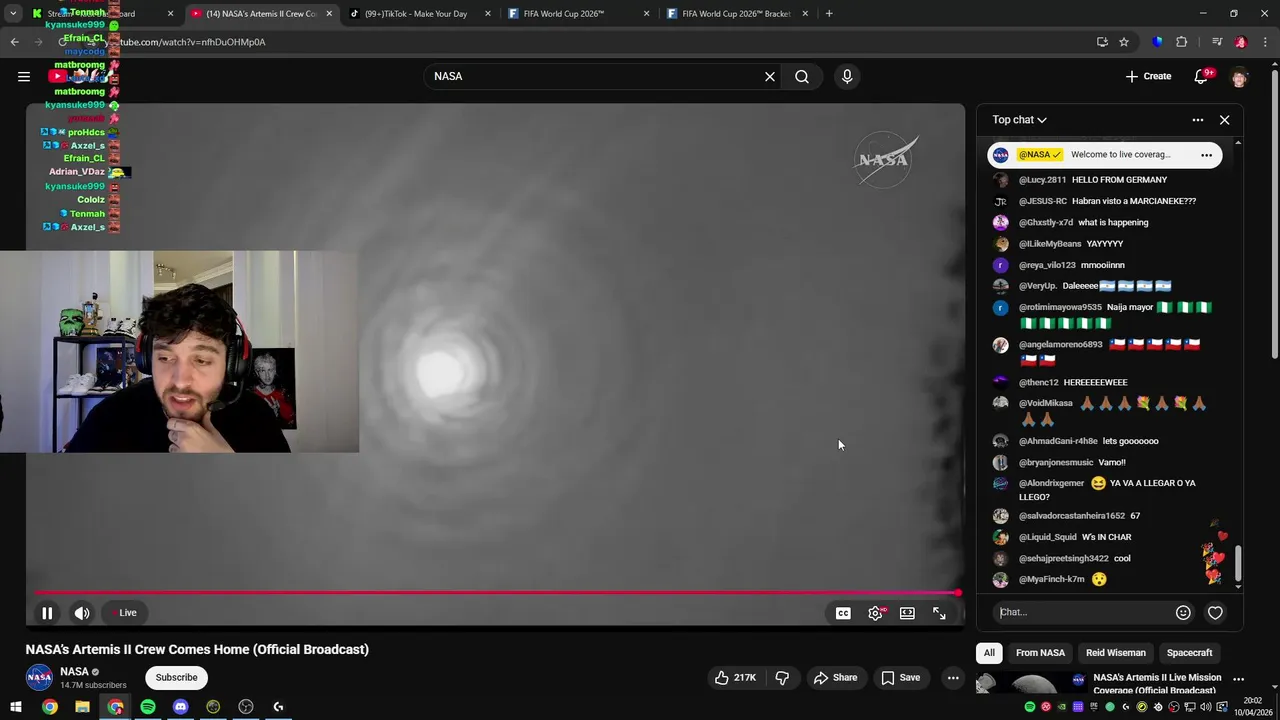Like the video (217K)
The width and height of the screenshot is (1280, 720).
tap(735, 677)
